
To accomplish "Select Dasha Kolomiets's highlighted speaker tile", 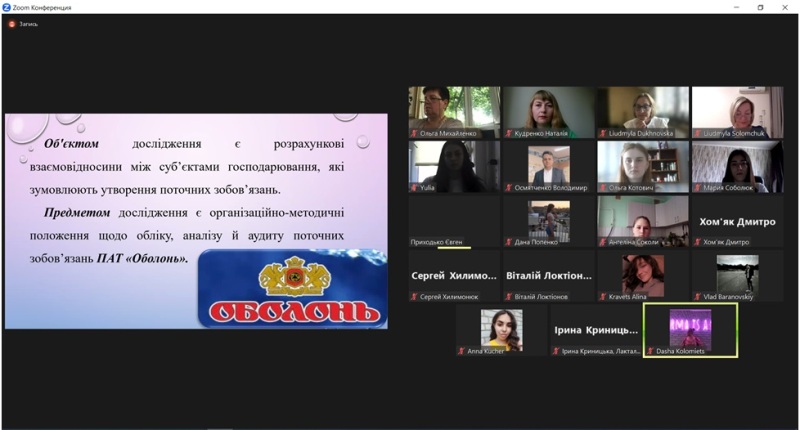I will [x=690, y=330].
